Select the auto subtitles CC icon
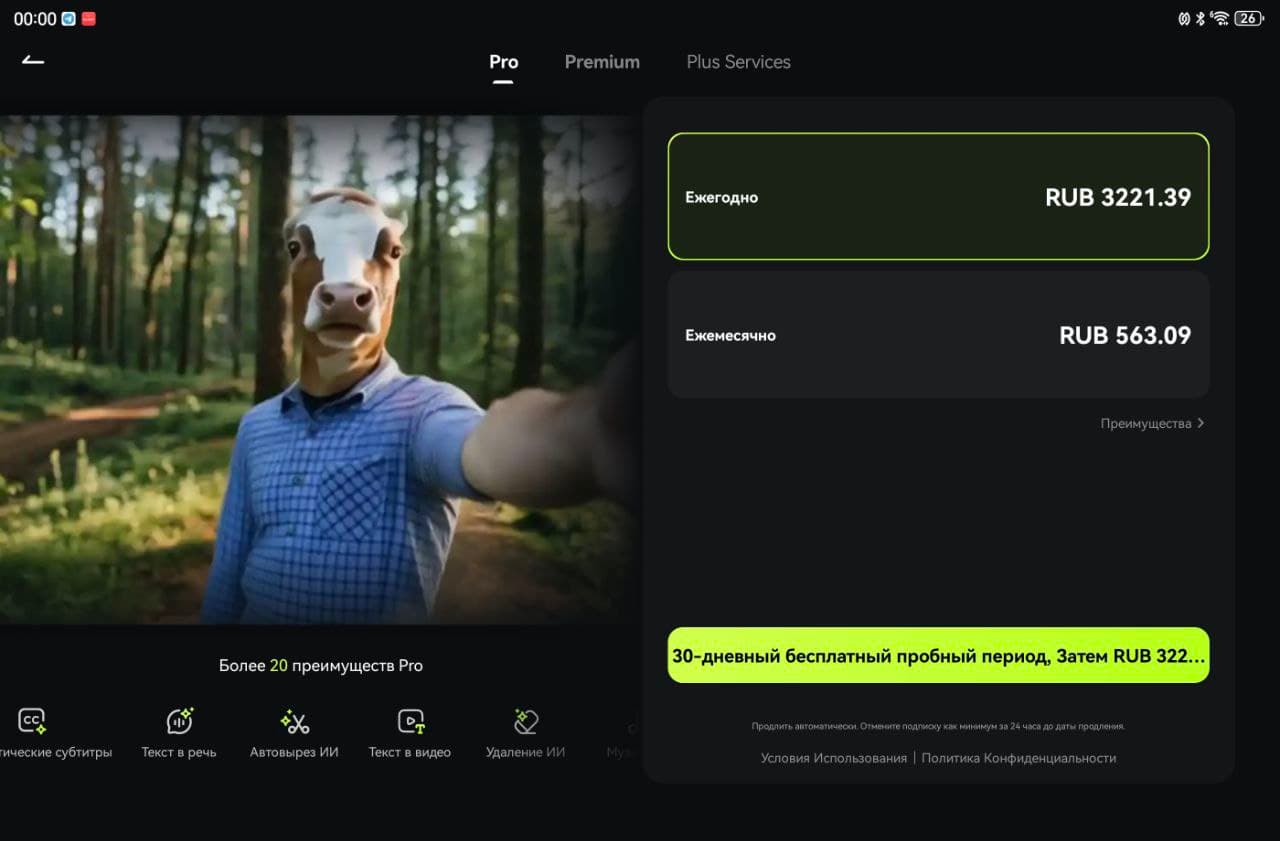 tap(32, 721)
